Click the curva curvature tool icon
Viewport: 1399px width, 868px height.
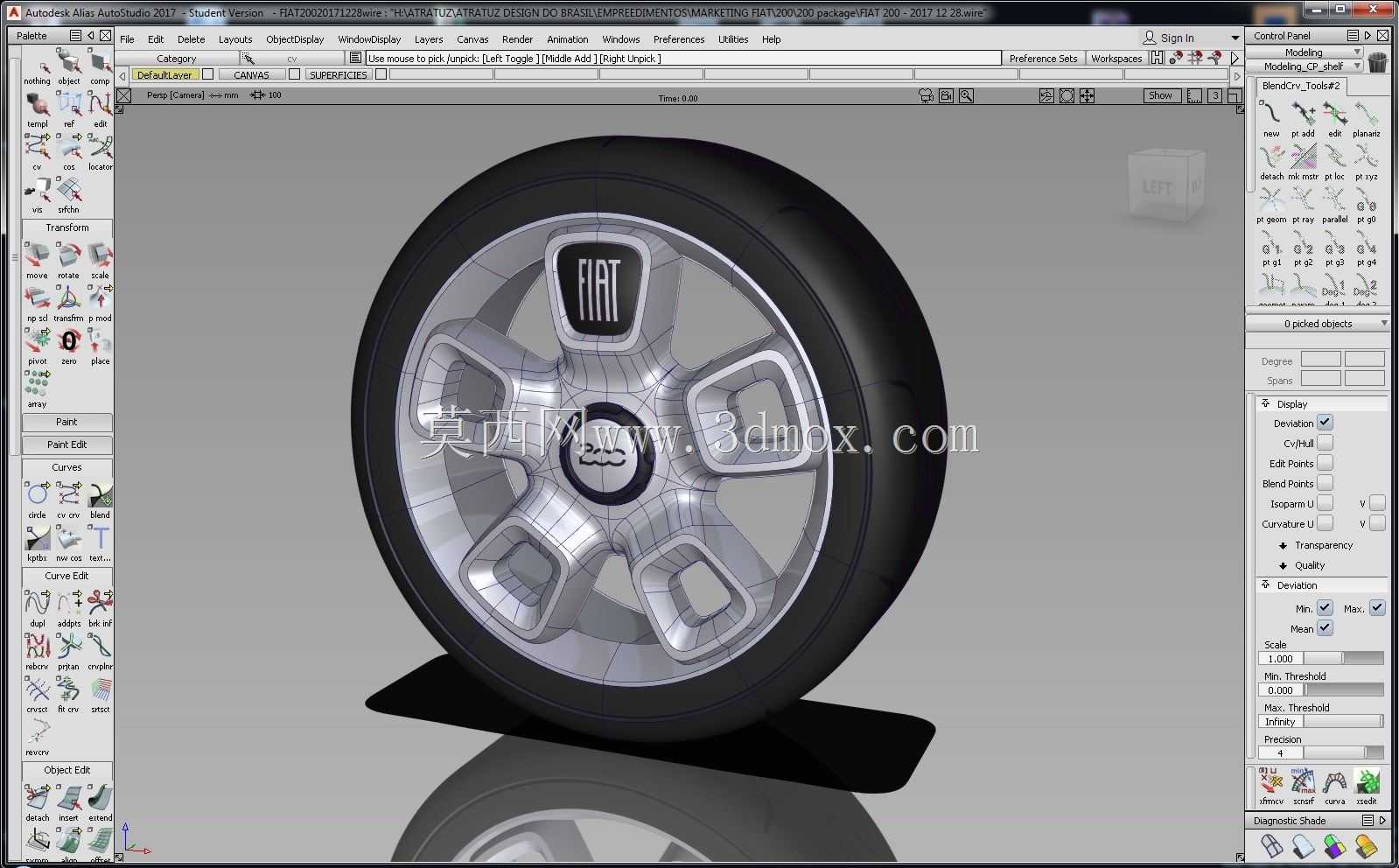click(x=1335, y=786)
